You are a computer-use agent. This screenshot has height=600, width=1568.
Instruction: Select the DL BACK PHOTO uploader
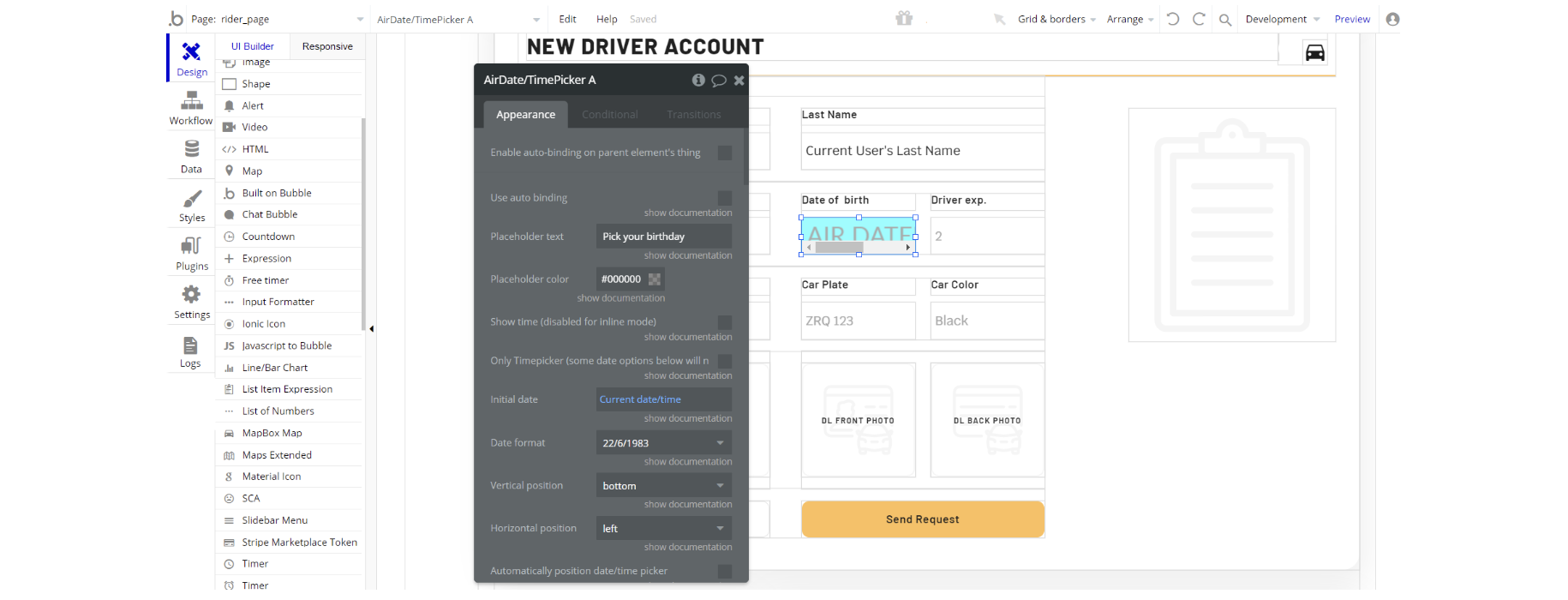point(987,420)
